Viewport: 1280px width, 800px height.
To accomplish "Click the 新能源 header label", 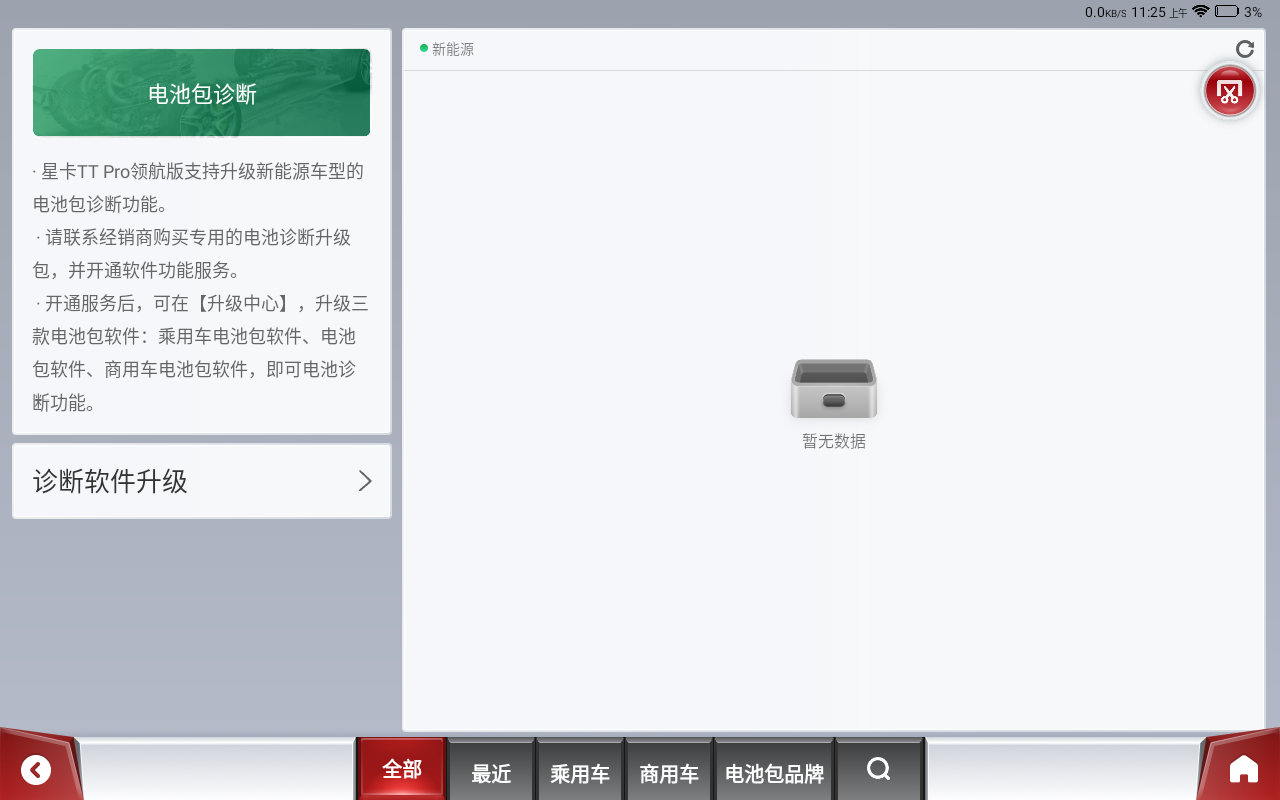I will (x=453, y=49).
